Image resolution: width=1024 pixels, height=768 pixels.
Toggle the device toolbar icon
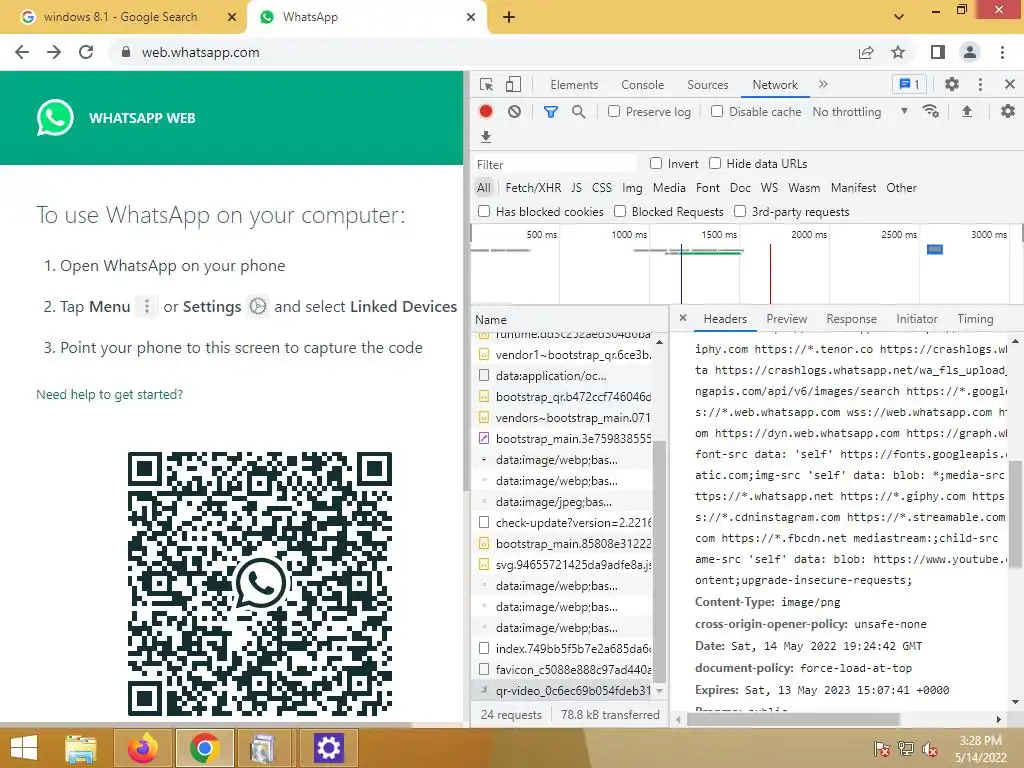click(x=513, y=85)
